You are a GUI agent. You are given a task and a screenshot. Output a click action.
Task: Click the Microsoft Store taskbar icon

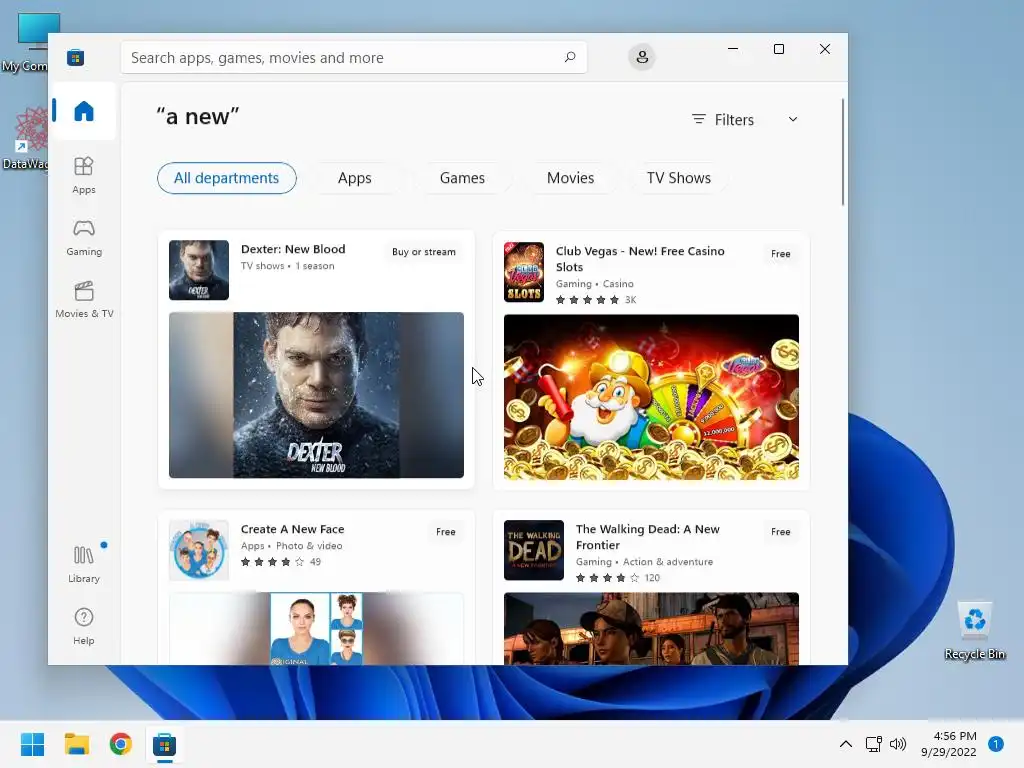click(x=165, y=744)
